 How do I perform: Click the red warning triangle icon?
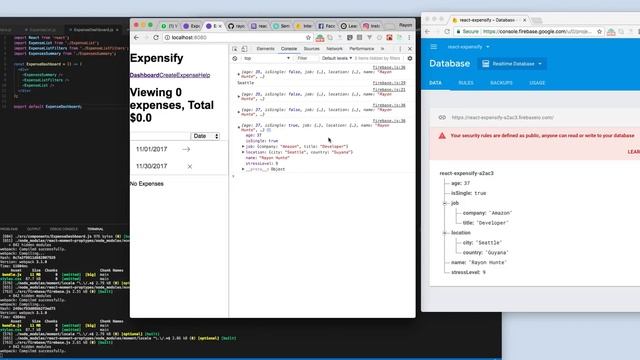442,136
